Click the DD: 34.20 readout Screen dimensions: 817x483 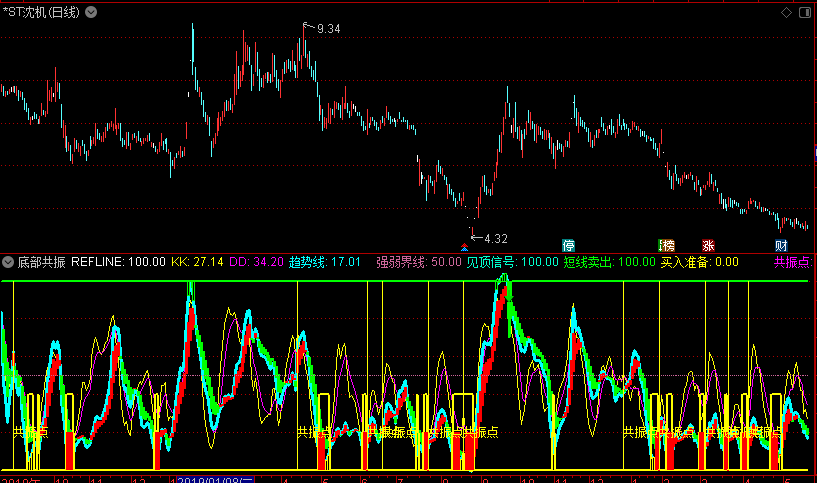coord(256,262)
